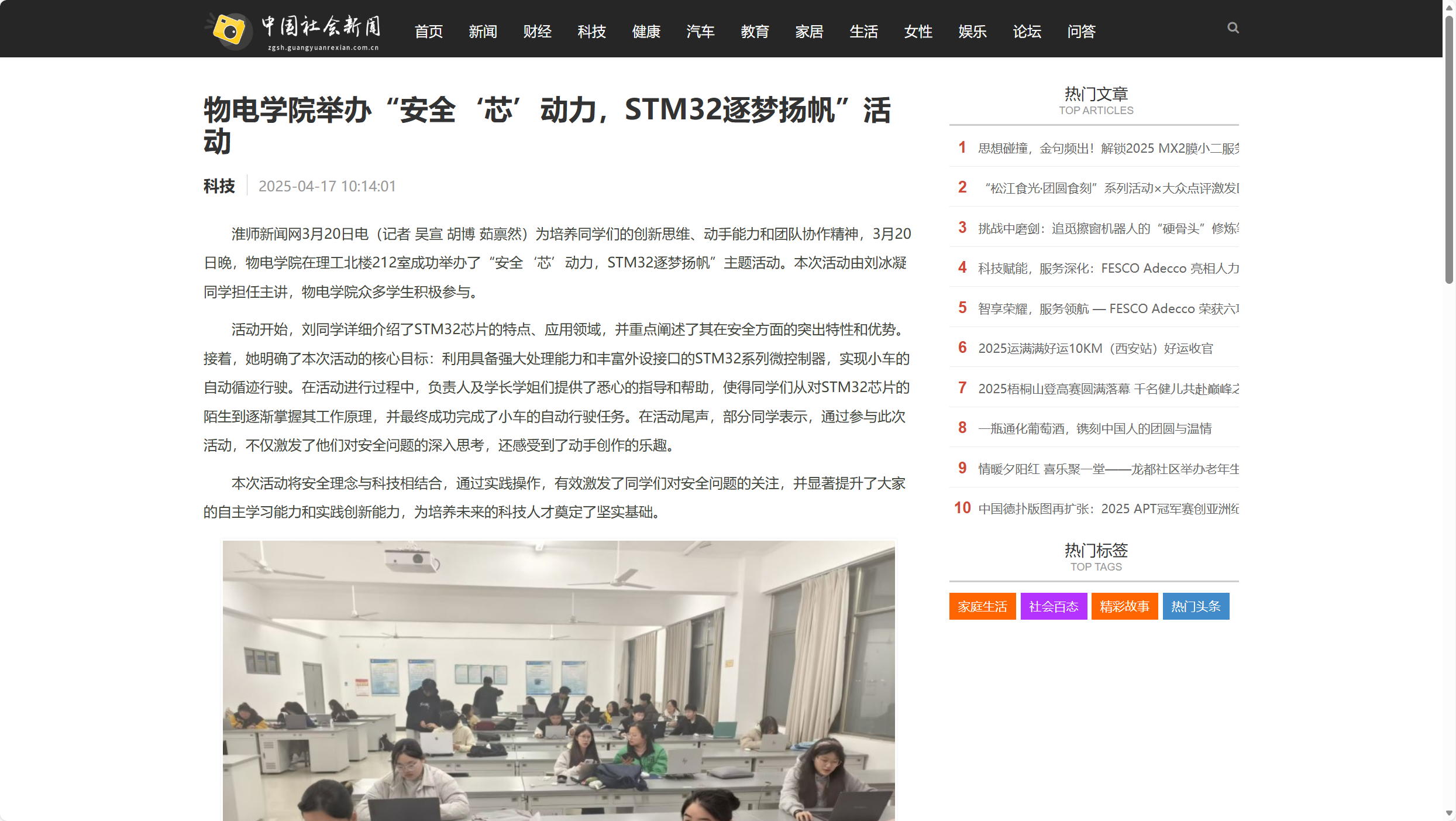
Task: Go to the 汽车 section
Action: coord(700,32)
